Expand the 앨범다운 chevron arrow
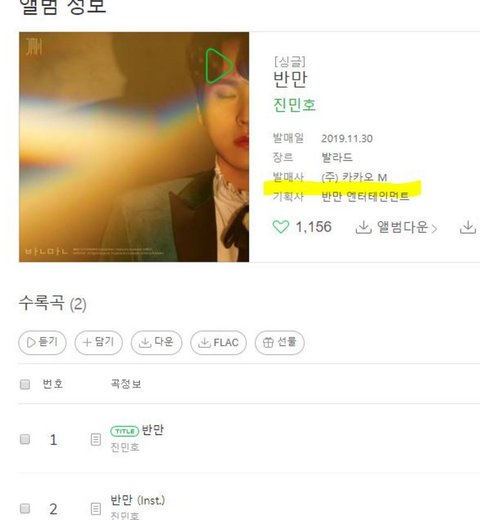The image size is (480, 520). (x=434, y=229)
